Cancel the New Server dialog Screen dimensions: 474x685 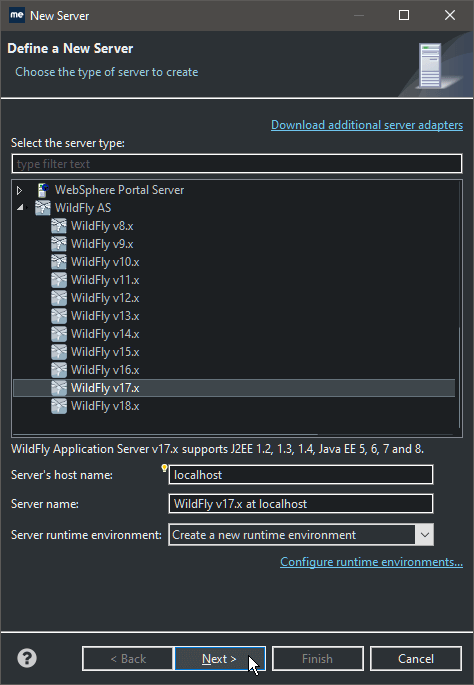pos(415,658)
